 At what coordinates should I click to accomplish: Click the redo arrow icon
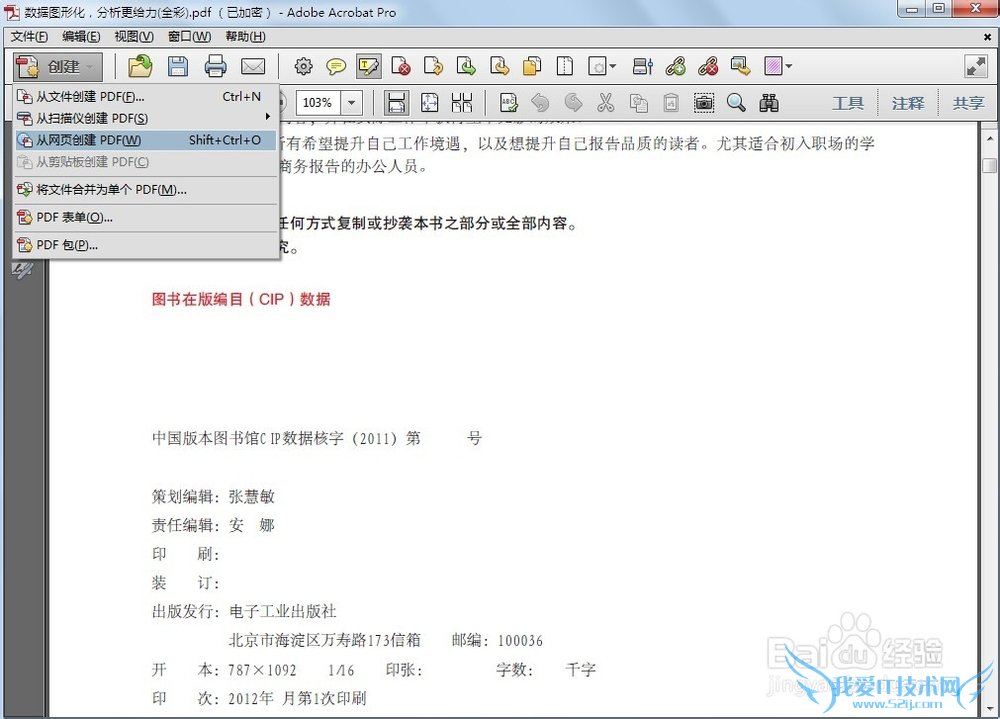coord(573,103)
